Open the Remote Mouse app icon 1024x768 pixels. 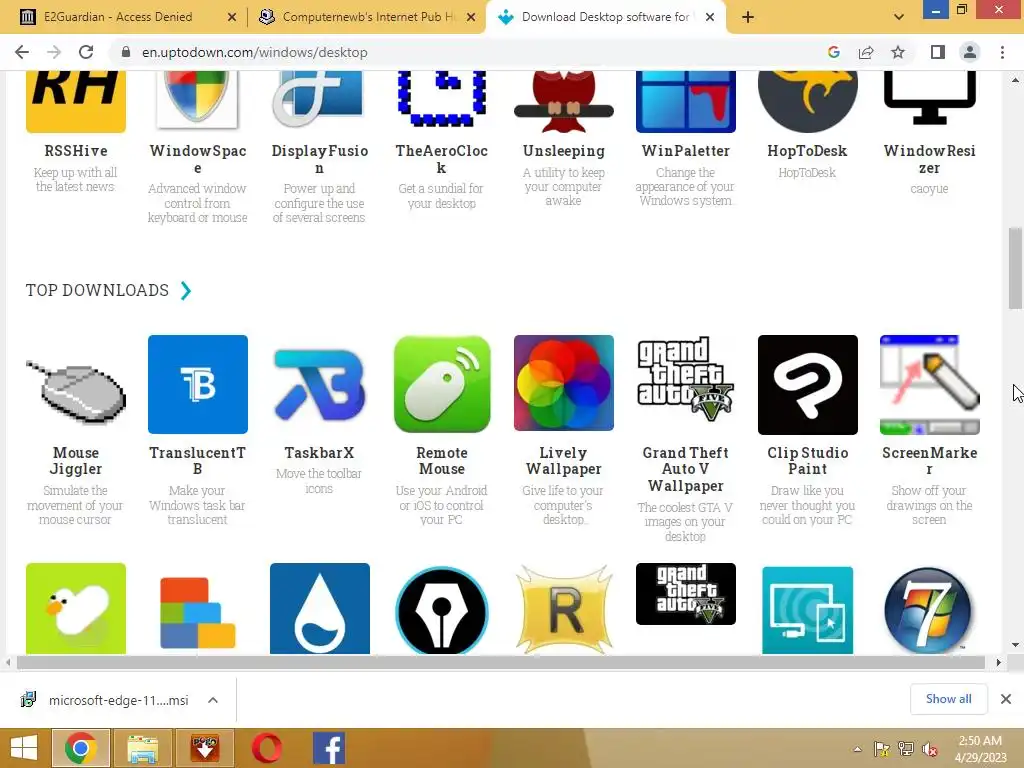coord(442,385)
